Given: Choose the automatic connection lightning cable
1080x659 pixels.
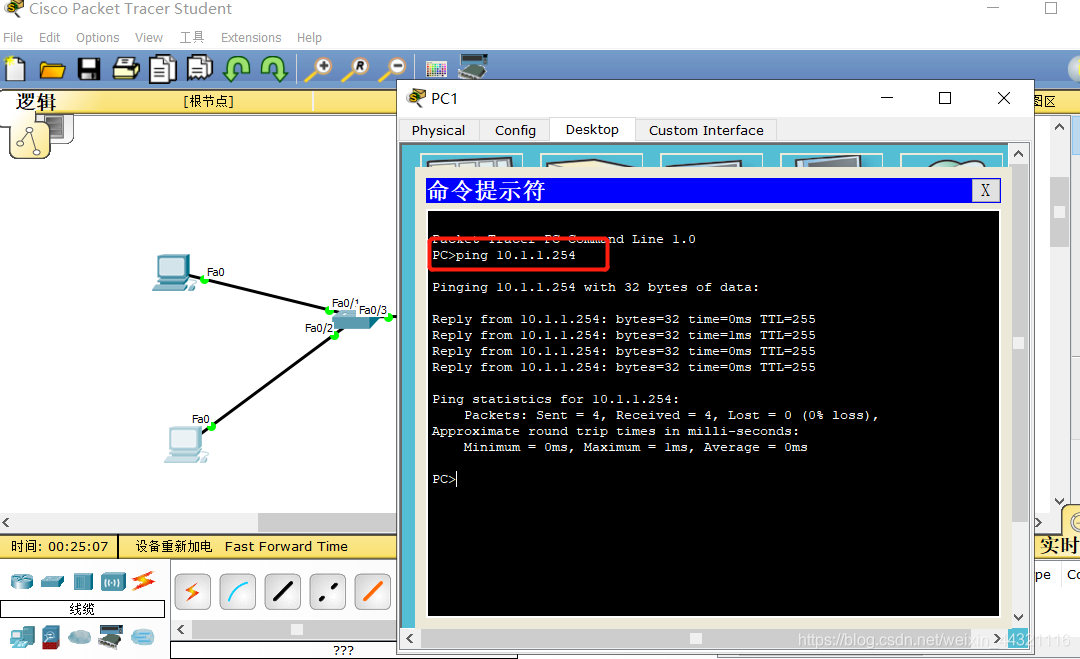Looking at the screenshot, I should click(x=192, y=592).
